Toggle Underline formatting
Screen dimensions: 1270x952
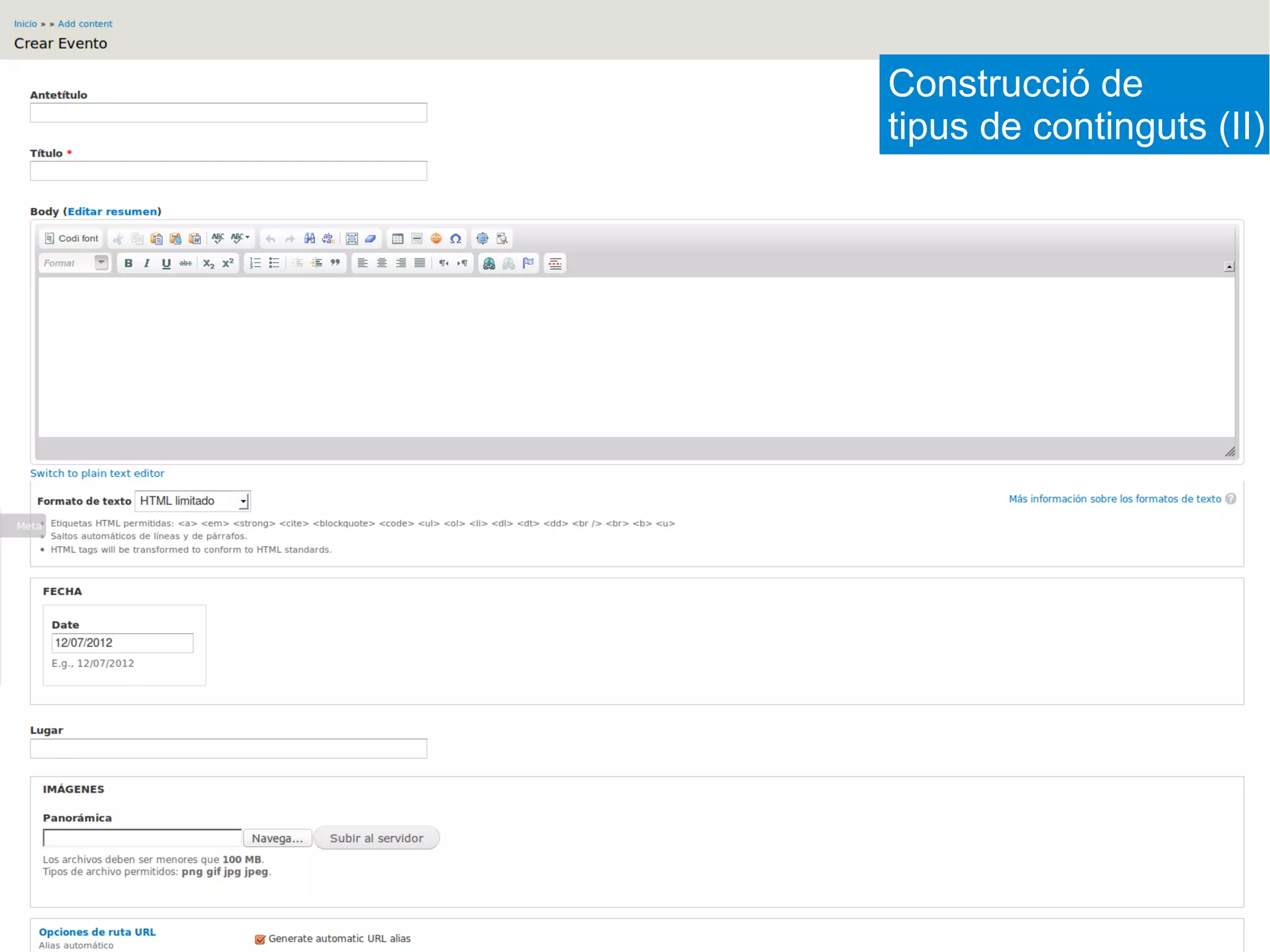pyautogui.click(x=166, y=263)
